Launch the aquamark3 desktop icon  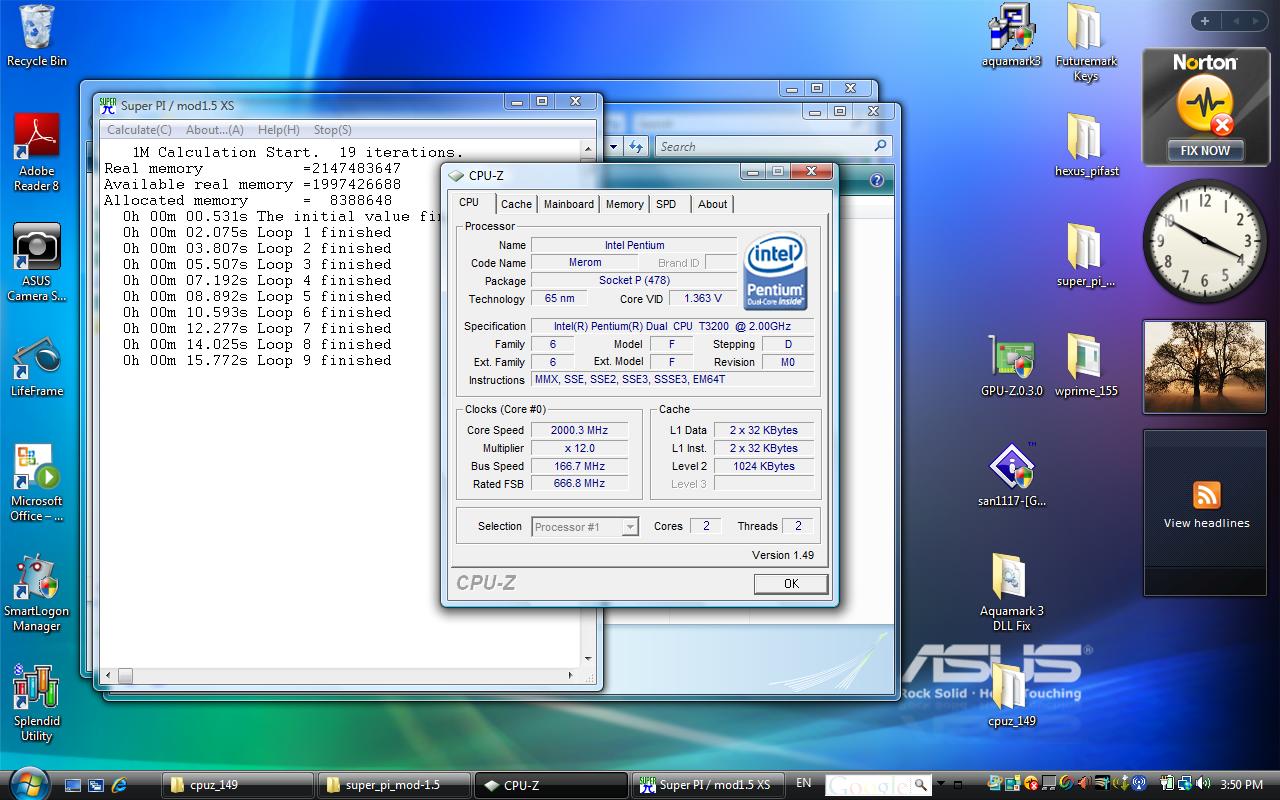coord(1011,36)
